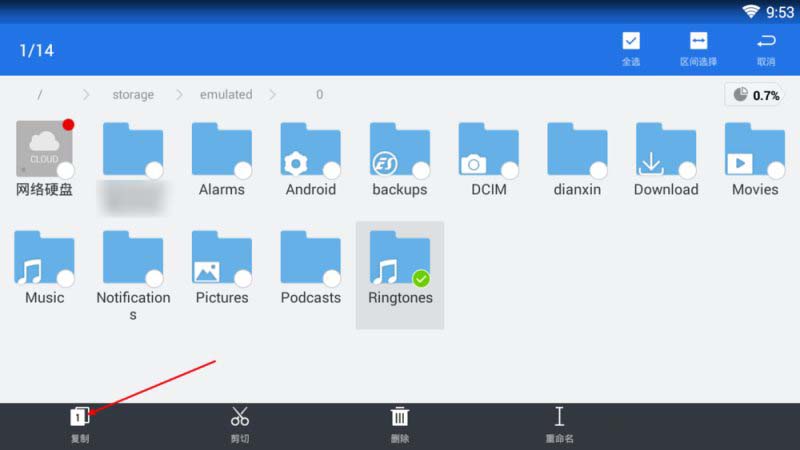800x450 pixels.
Task: Check the Alarms folder selection circle
Action: point(243,170)
